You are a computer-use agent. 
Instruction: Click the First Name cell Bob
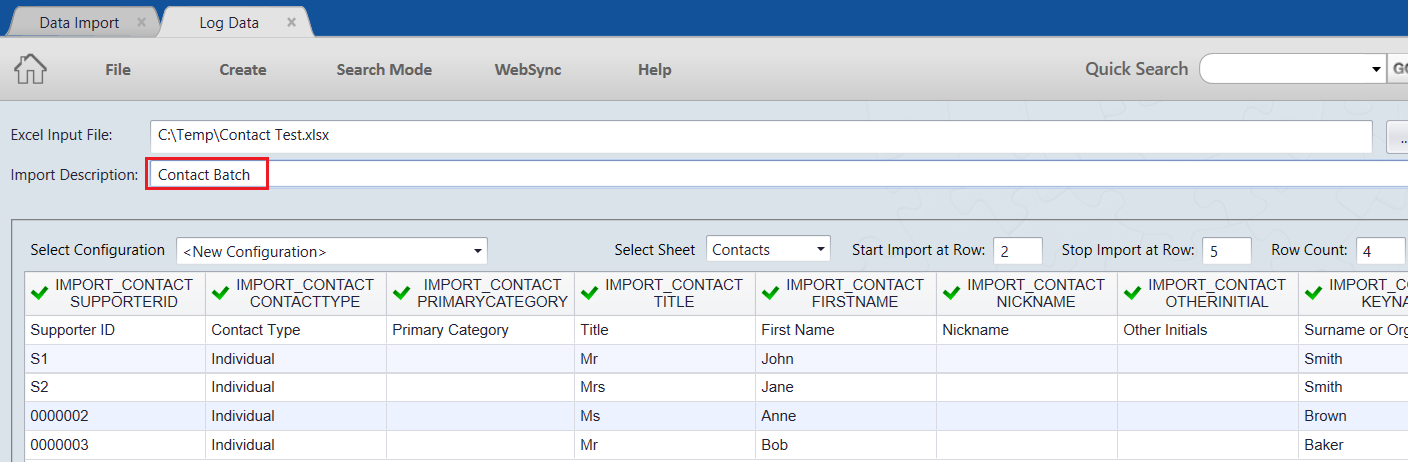pyautogui.click(x=846, y=445)
